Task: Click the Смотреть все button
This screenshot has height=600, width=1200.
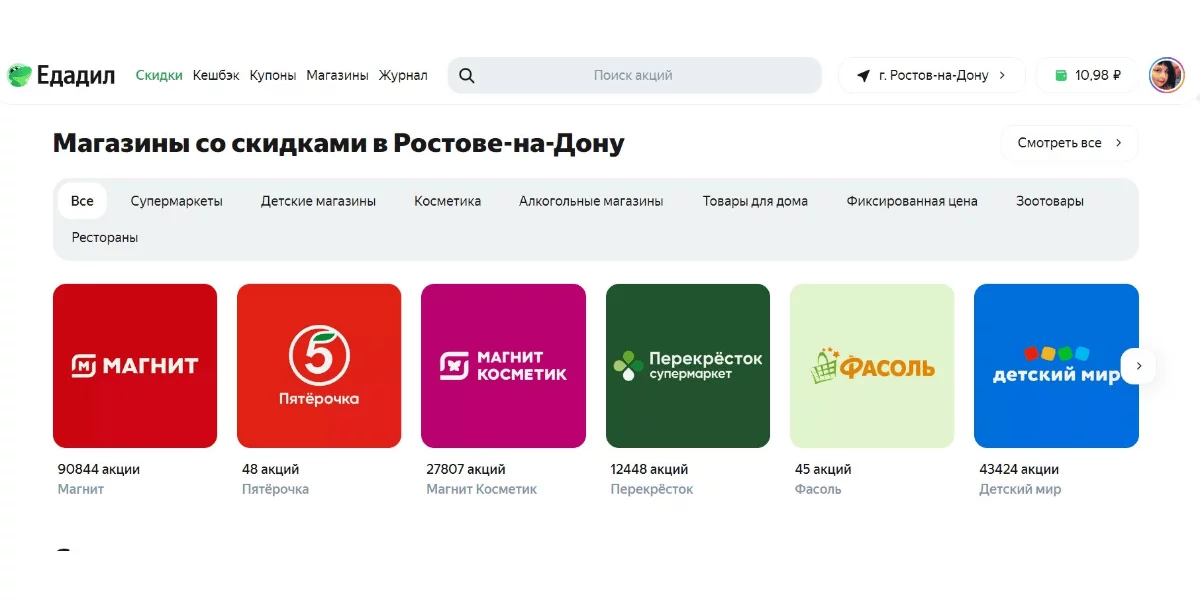Action: coord(1069,143)
